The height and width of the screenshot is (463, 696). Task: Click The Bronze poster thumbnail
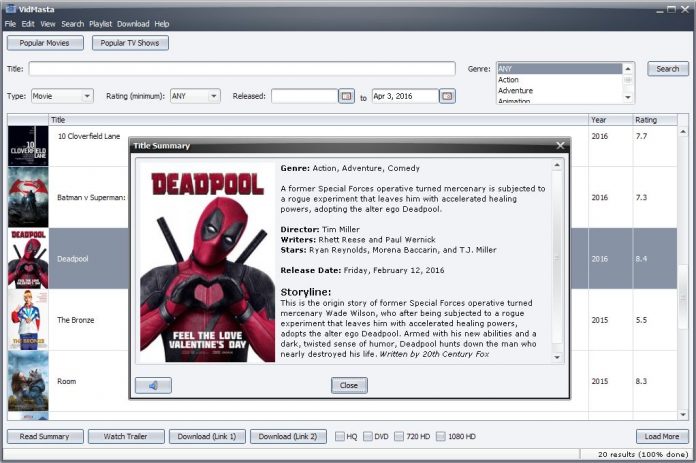pyautogui.click(x=28, y=320)
